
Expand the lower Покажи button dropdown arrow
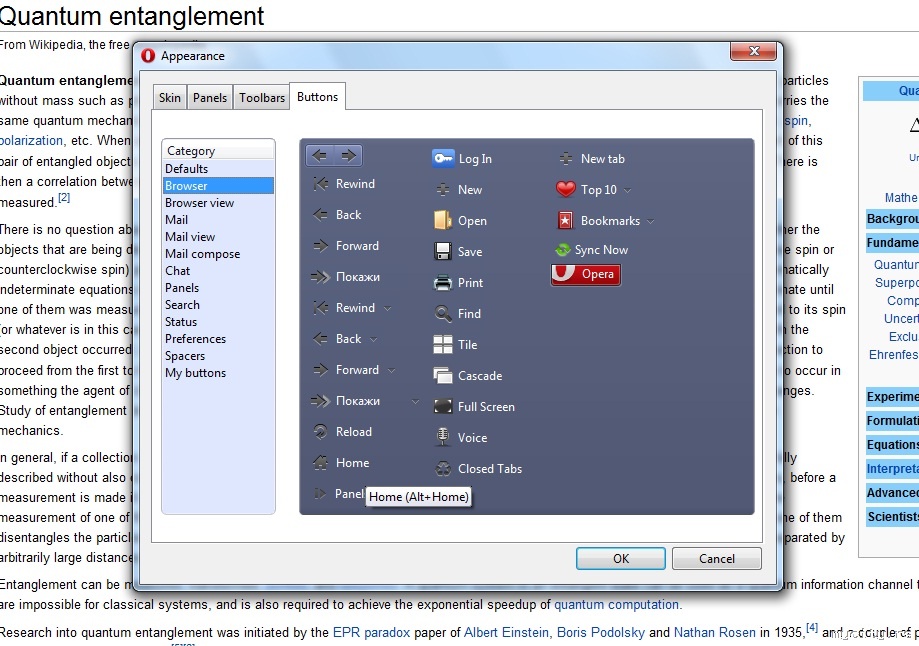[415, 401]
